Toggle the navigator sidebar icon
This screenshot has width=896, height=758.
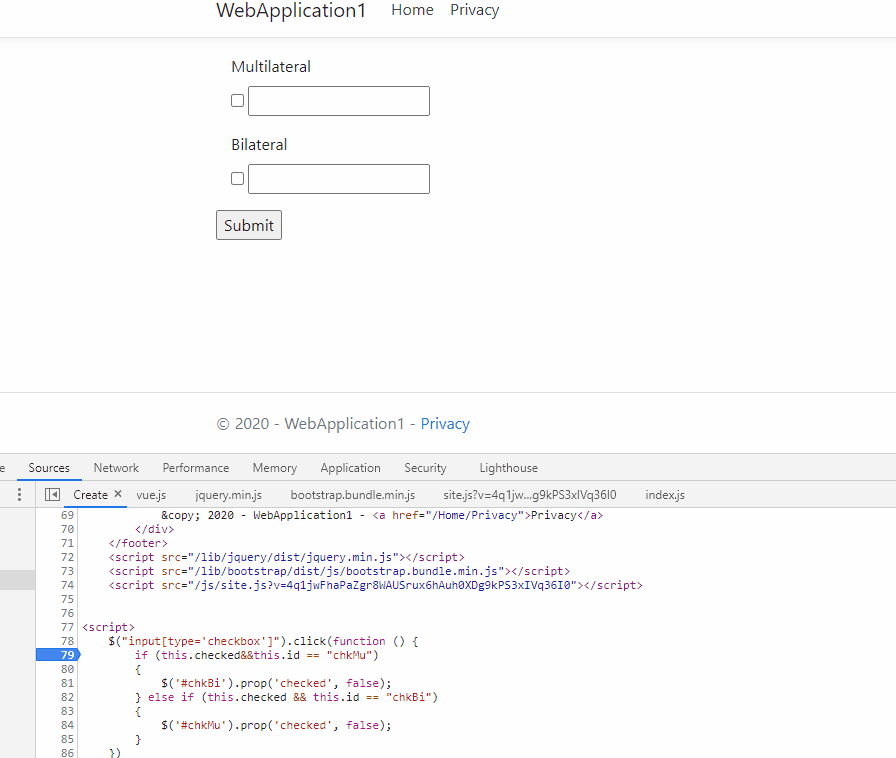[x=53, y=494]
